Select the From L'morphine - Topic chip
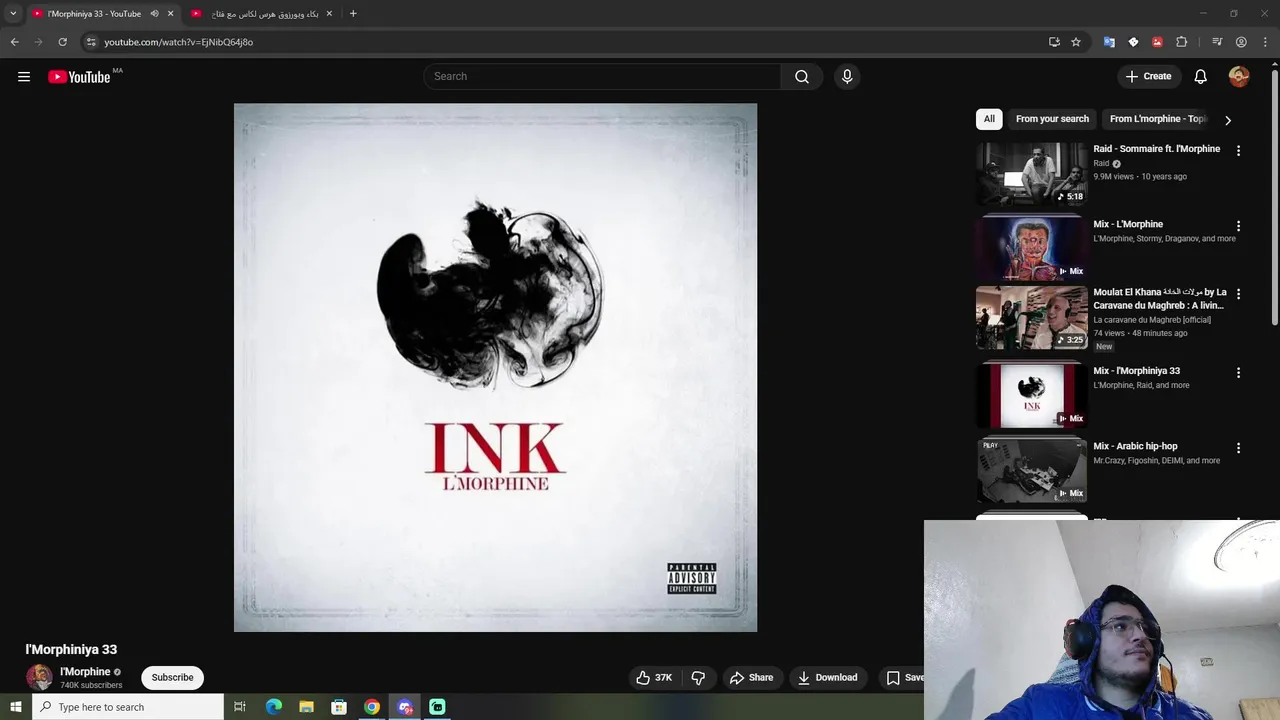1280x720 pixels. [x=1157, y=119]
